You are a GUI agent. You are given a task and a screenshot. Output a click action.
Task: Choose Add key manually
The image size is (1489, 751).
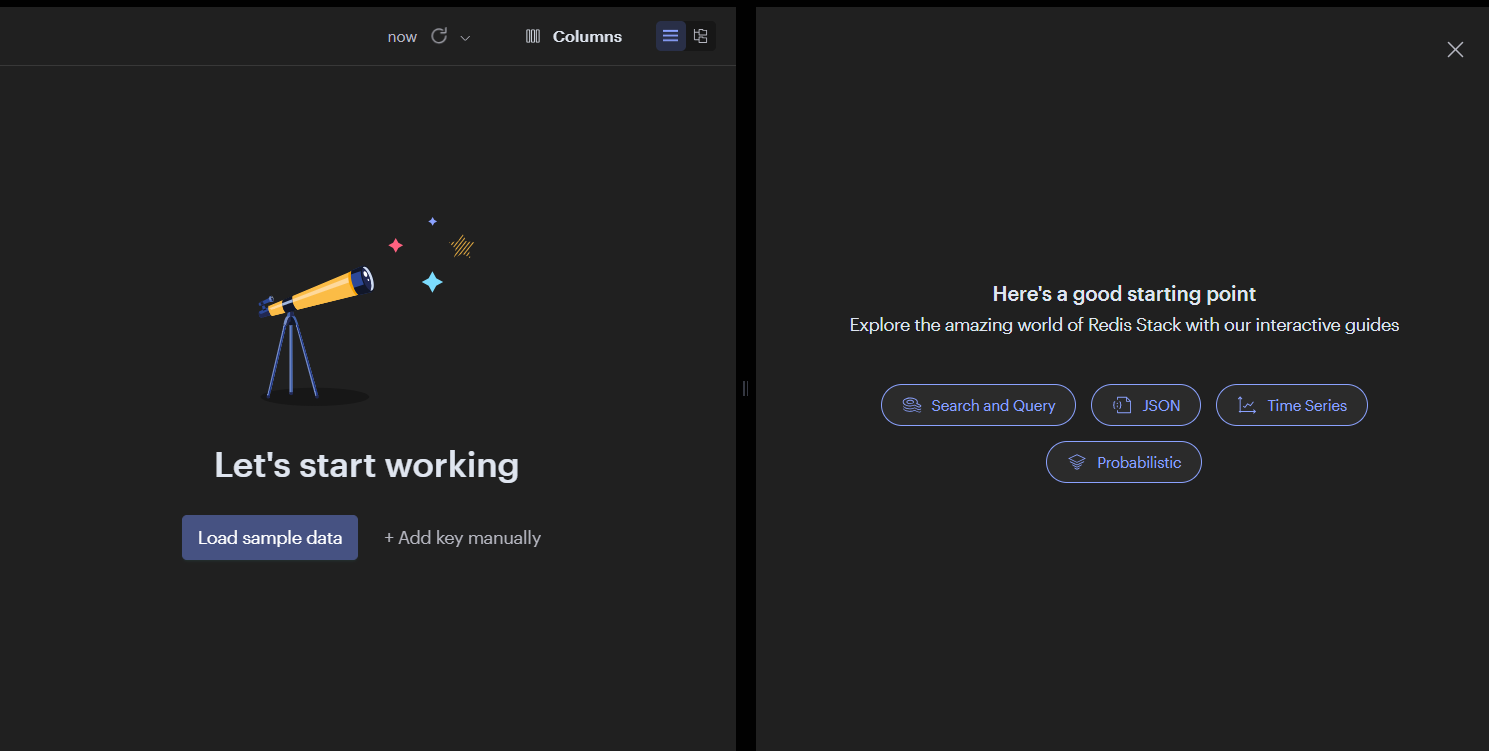[462, 538]
